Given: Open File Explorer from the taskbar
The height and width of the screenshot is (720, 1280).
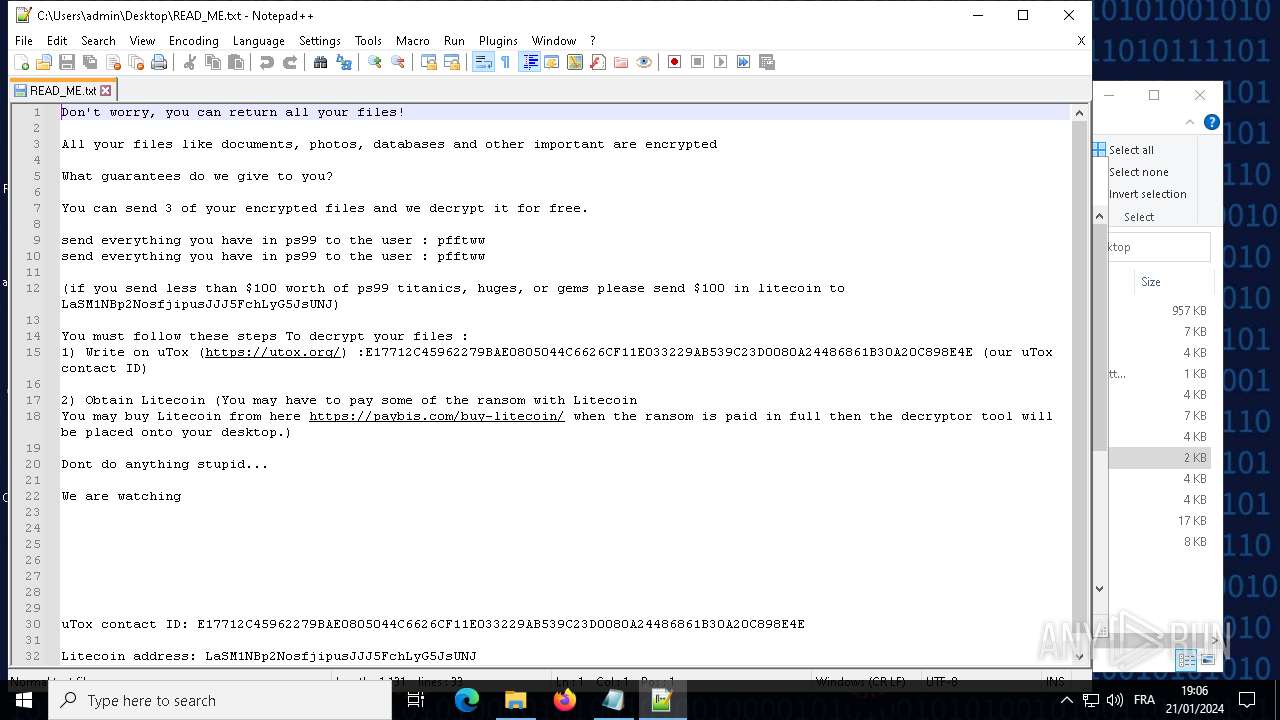Looking at the screenshot, I should point(516,700).
